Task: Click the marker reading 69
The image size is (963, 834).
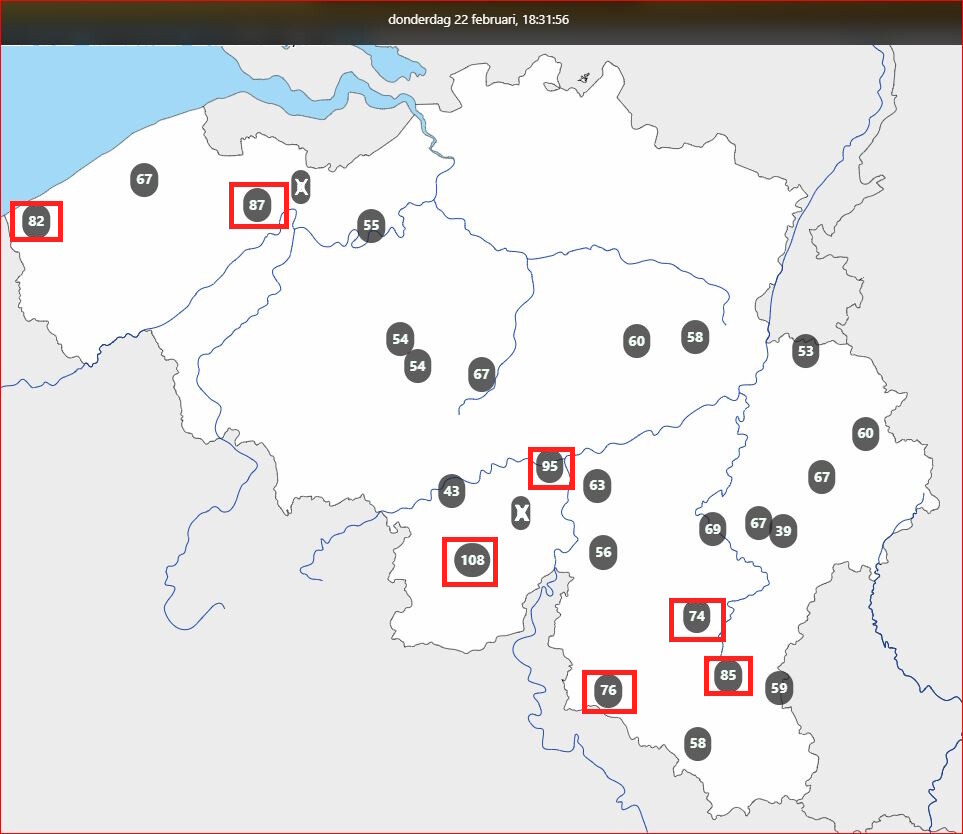Action: coord(712,529)
